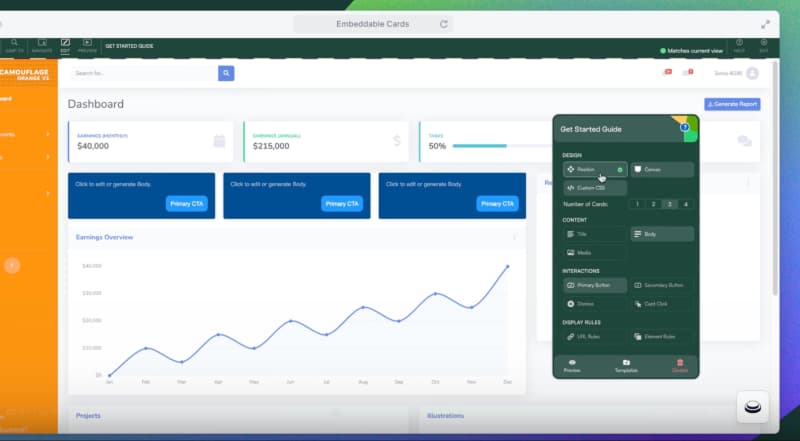Open Earnings Overview three-dot menu

click(x=514, y=237)
